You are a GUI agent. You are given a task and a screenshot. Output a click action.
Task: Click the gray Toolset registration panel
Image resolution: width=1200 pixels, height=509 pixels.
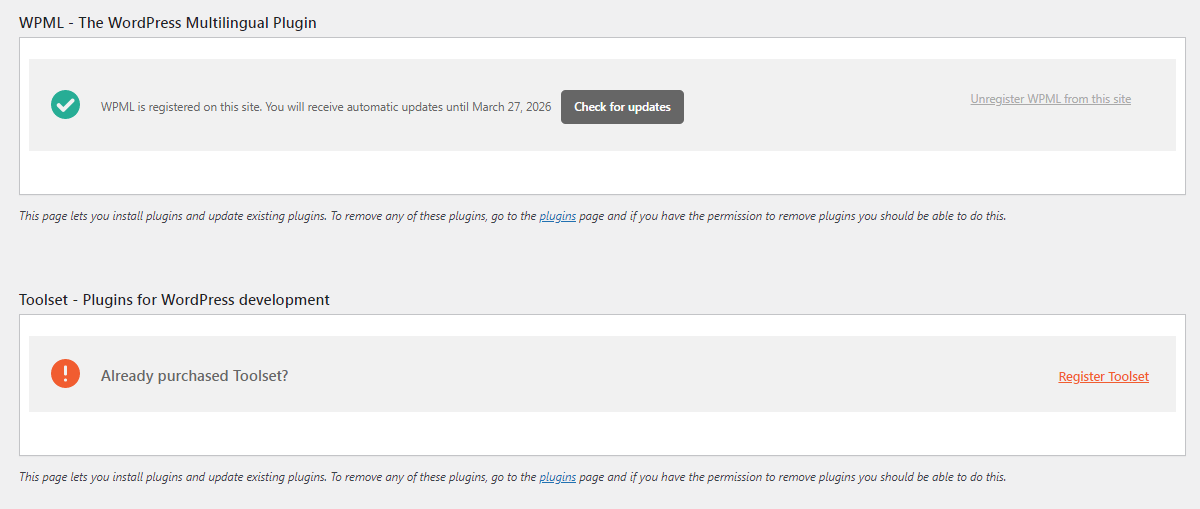pos(602,374)
